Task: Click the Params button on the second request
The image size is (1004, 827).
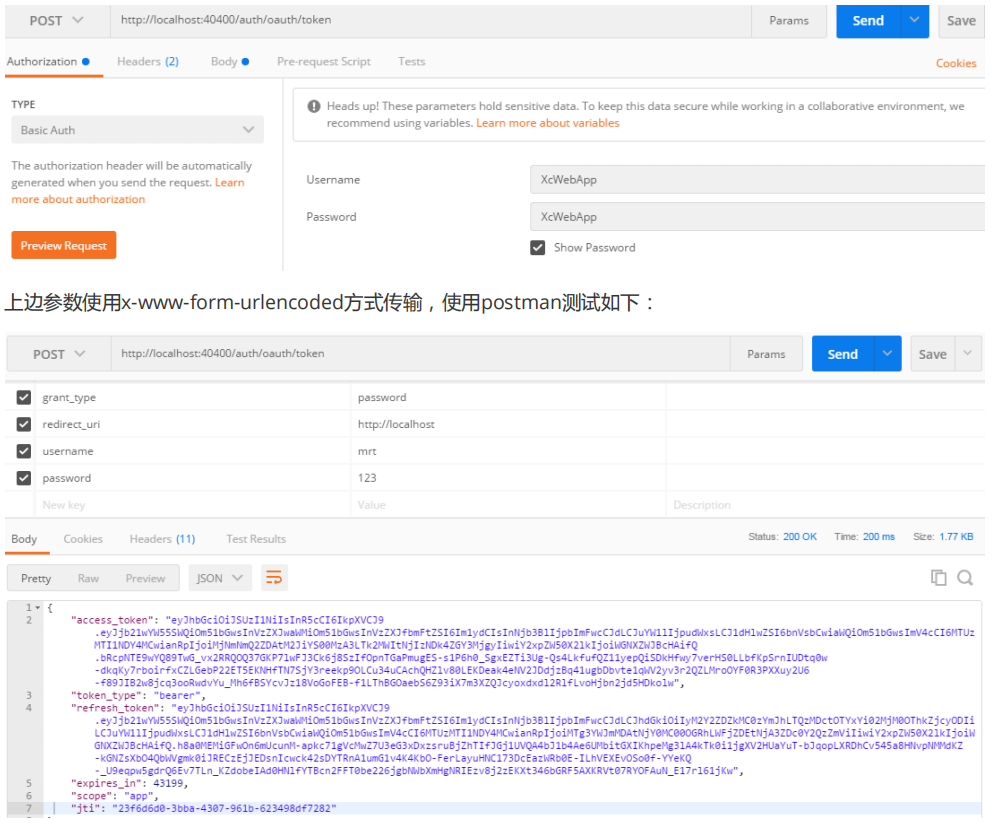Action: point(766,352)
